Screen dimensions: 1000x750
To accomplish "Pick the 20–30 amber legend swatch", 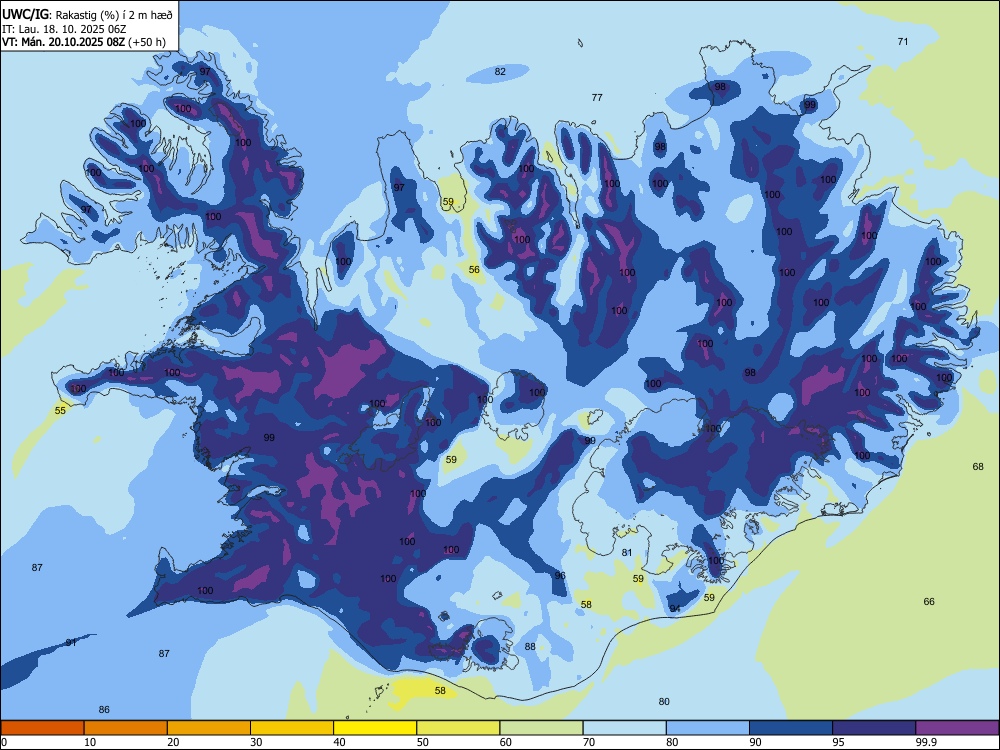I will click(209, 728).
